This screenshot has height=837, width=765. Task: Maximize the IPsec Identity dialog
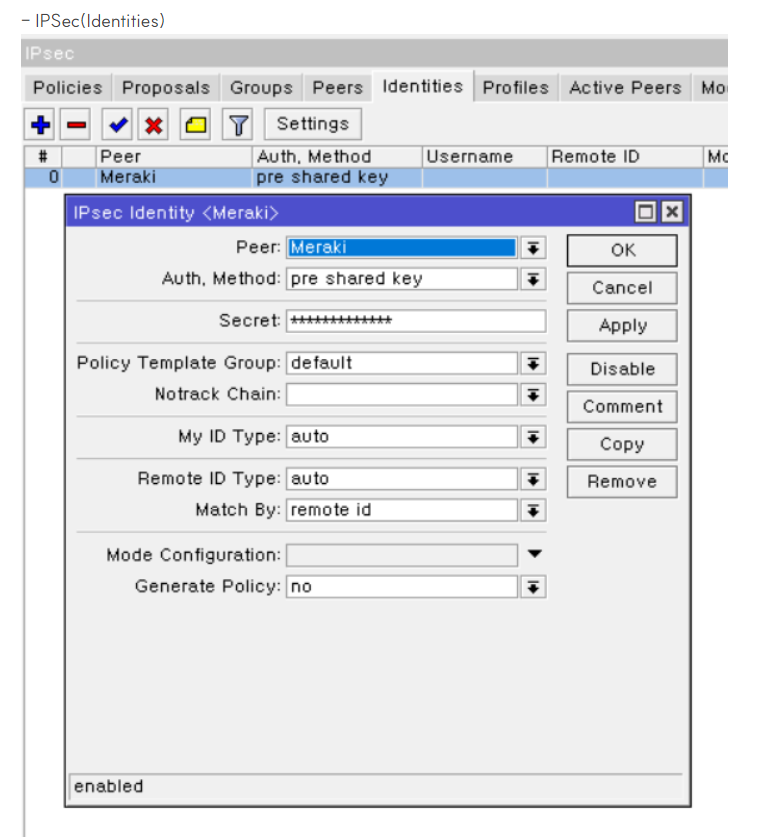pos(645,212)
